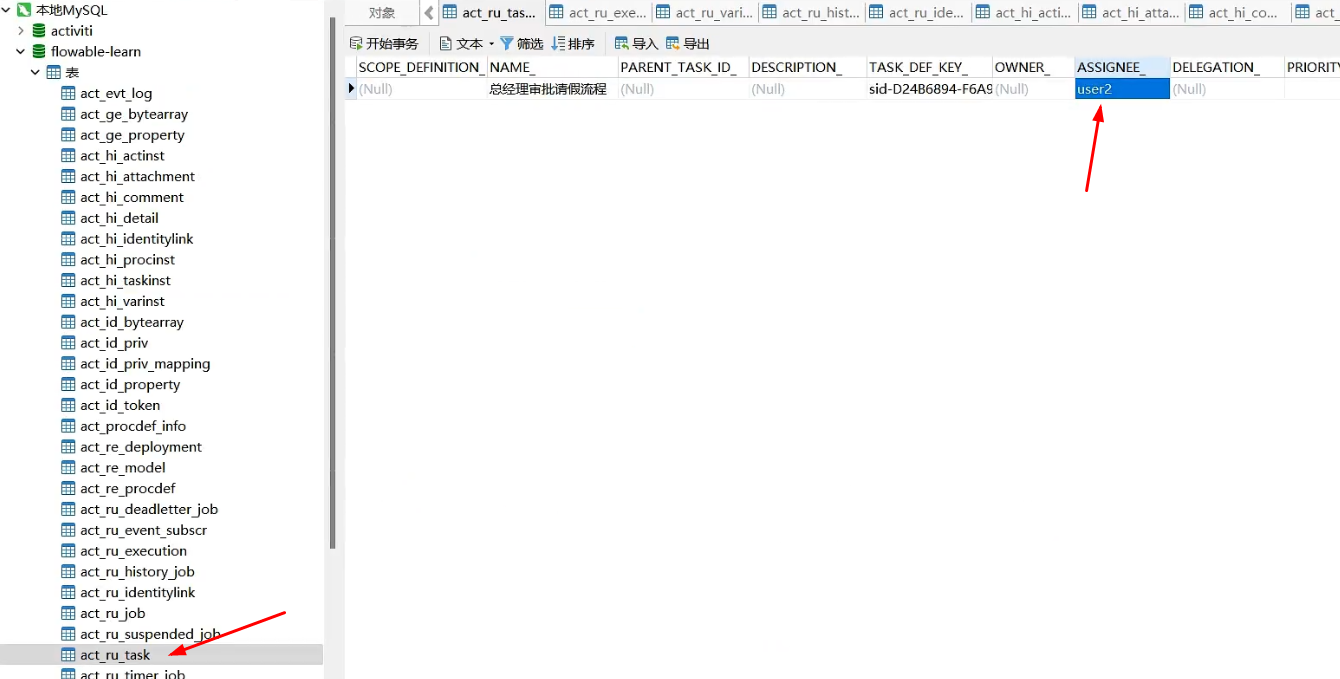Image resolution: width=1340 pixels, height=679 pixels.
Task: Expand the activiti database node
Action: (x=21, y=31)
